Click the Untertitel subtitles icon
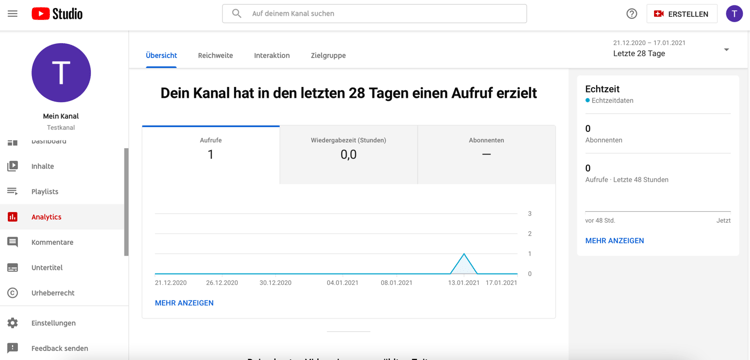This screenshot has width=750, height=360. click(12, 268)
